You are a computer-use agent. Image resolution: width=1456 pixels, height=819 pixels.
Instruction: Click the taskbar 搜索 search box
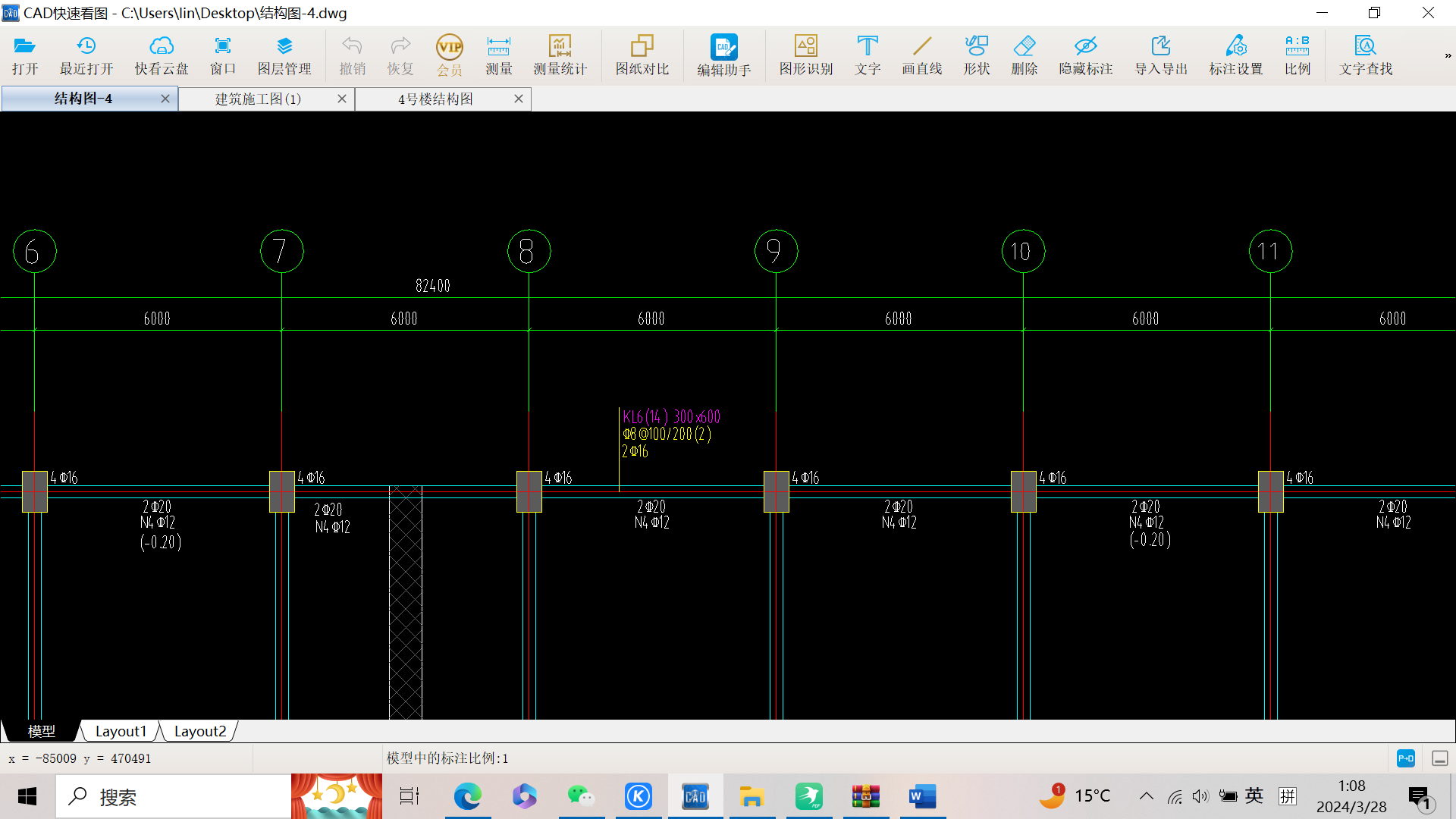coord(174,796)
